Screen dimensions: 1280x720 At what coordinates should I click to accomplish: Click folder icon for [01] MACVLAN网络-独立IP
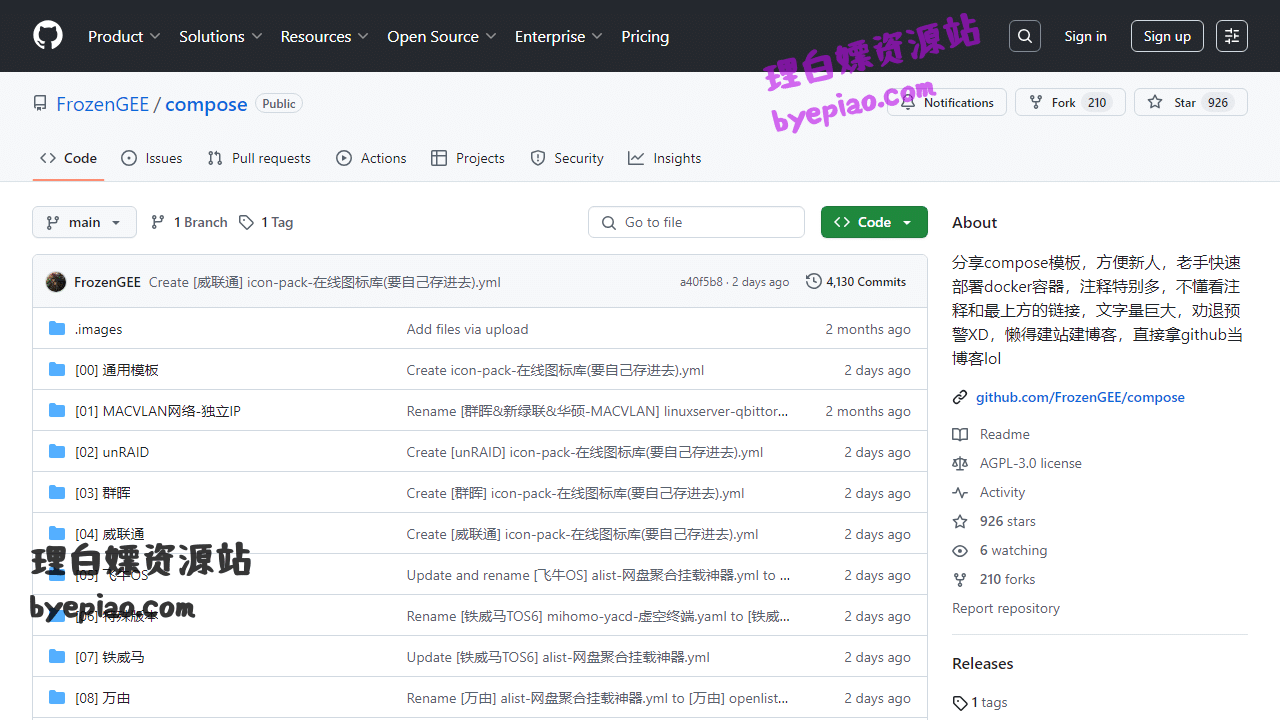point(57,411)
